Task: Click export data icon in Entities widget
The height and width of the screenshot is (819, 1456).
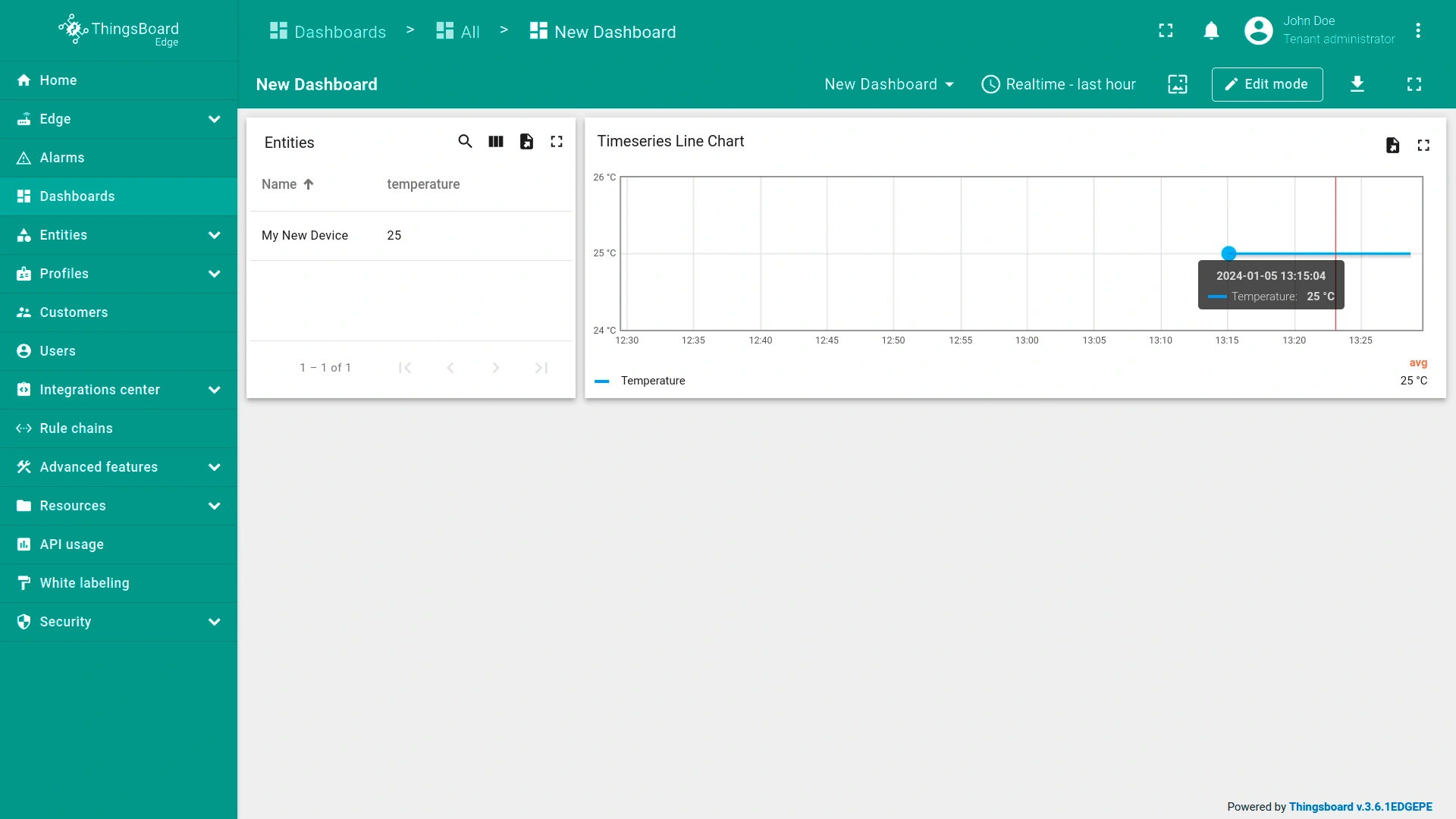Action: click(x=526, y=142)
